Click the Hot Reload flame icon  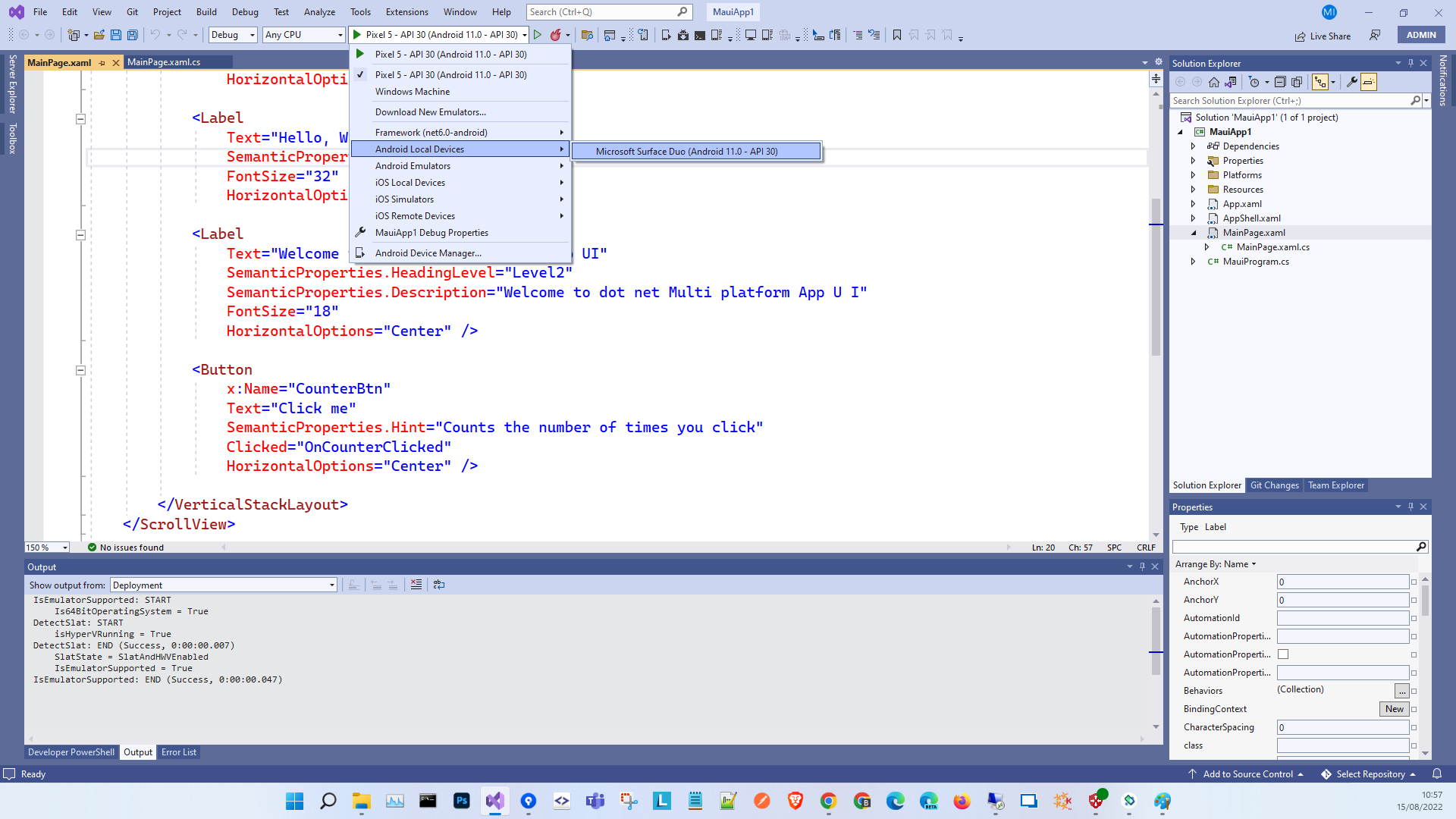coord(556,35)
